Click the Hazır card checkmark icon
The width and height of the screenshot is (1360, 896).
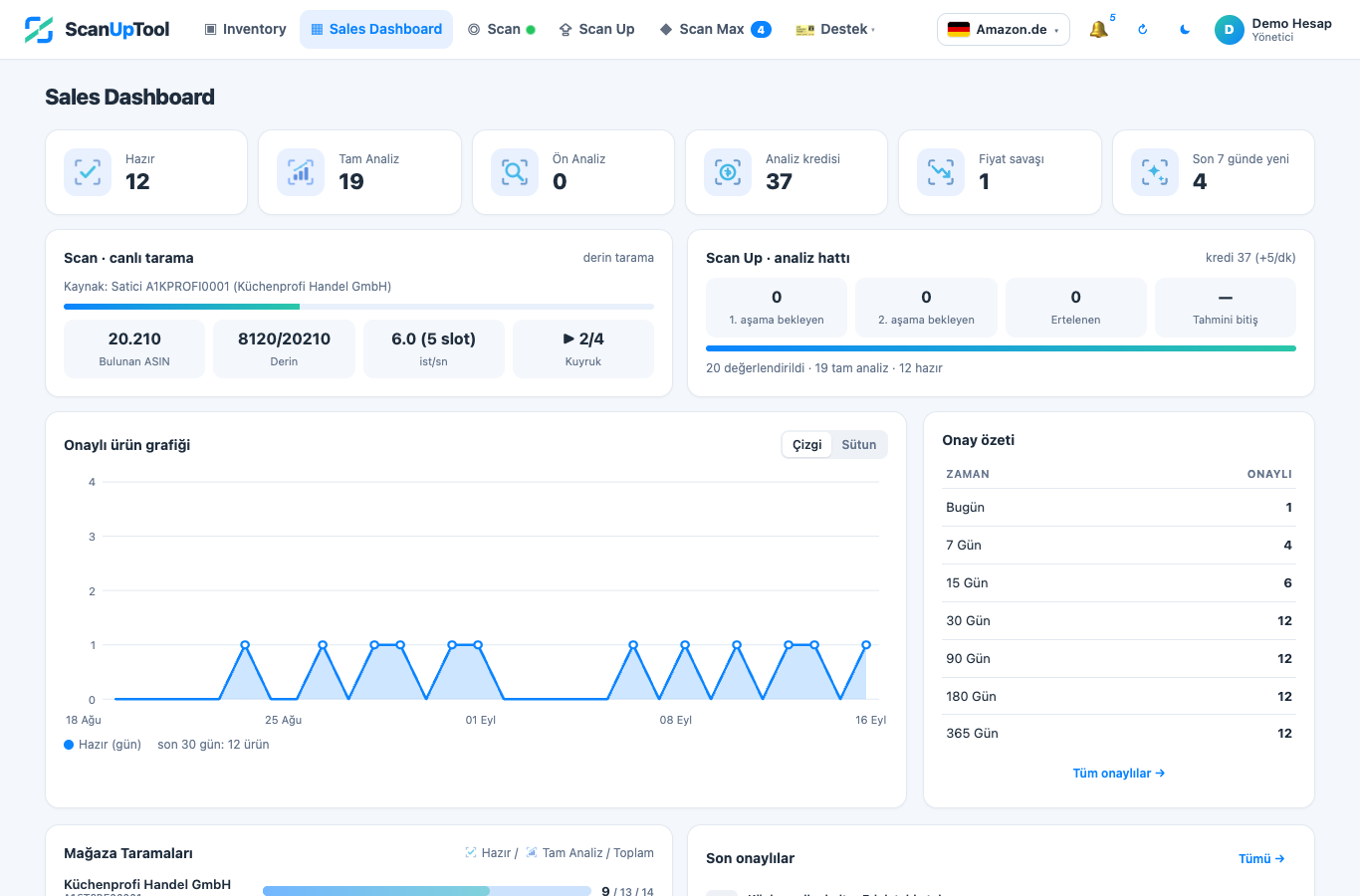(x=88, y=172)
